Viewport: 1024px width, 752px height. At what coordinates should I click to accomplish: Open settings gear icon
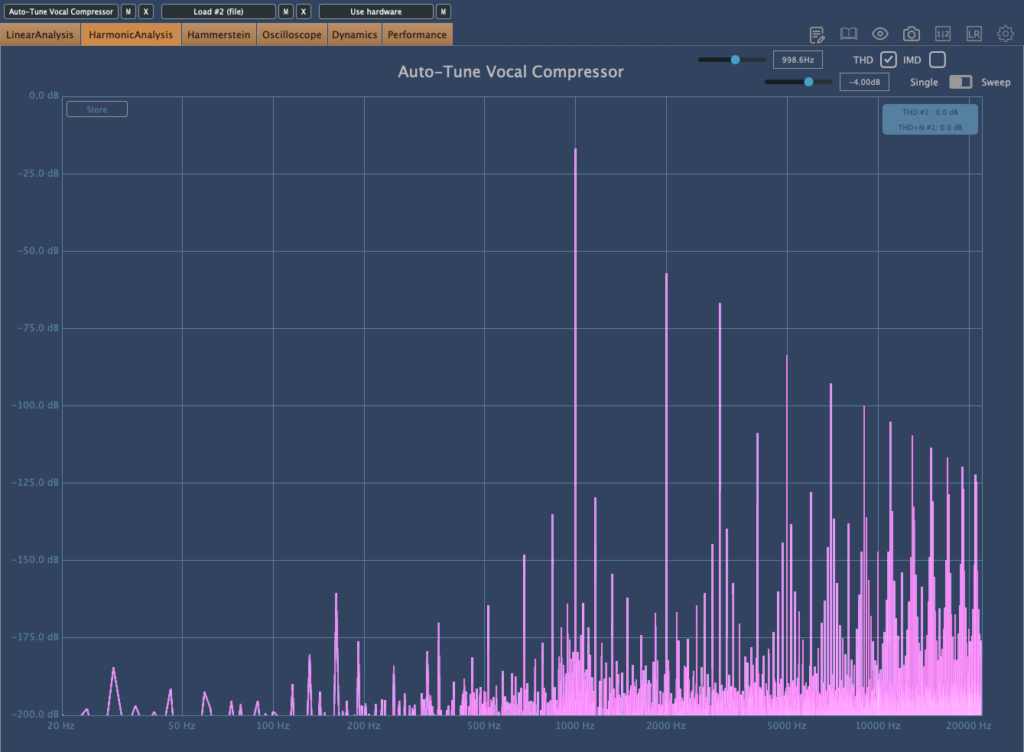[x=1005, y=33]
